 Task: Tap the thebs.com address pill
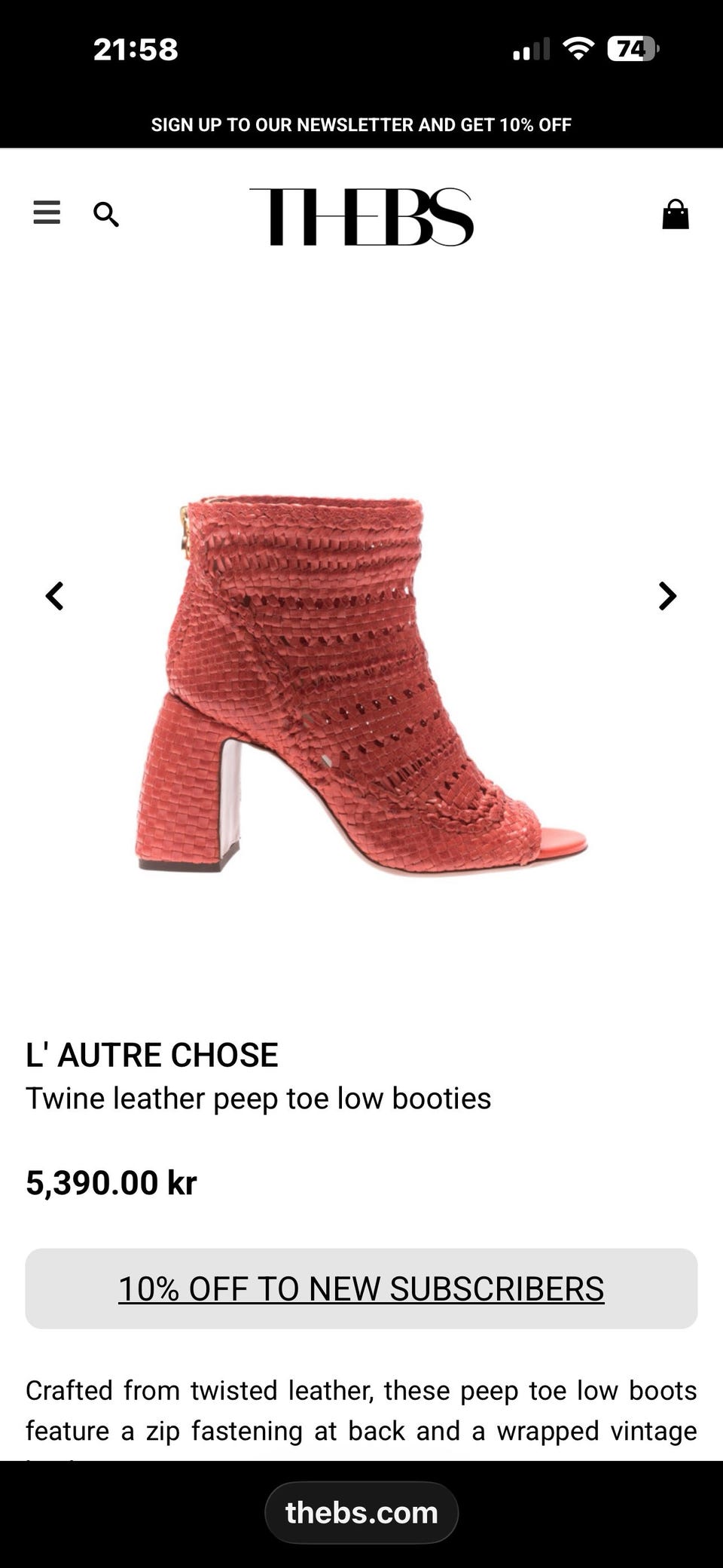(361, 1512)
